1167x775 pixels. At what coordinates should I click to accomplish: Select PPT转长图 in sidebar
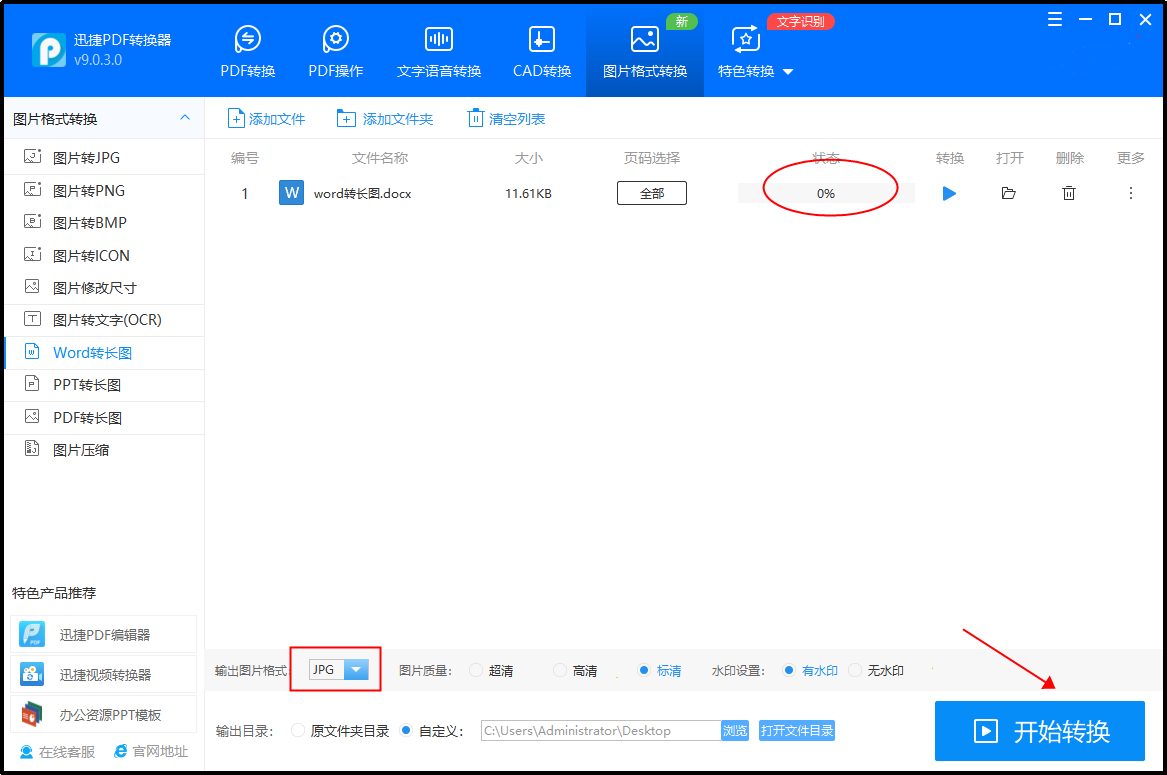pos(104,385)
